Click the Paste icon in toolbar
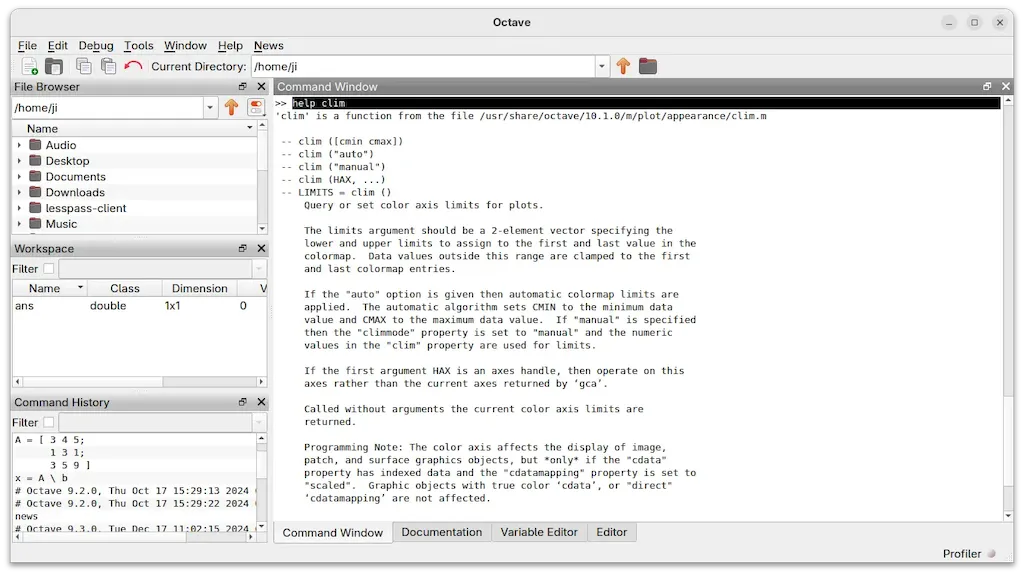The height and width of the screenshot is (575, 1024). pos(108,66)
